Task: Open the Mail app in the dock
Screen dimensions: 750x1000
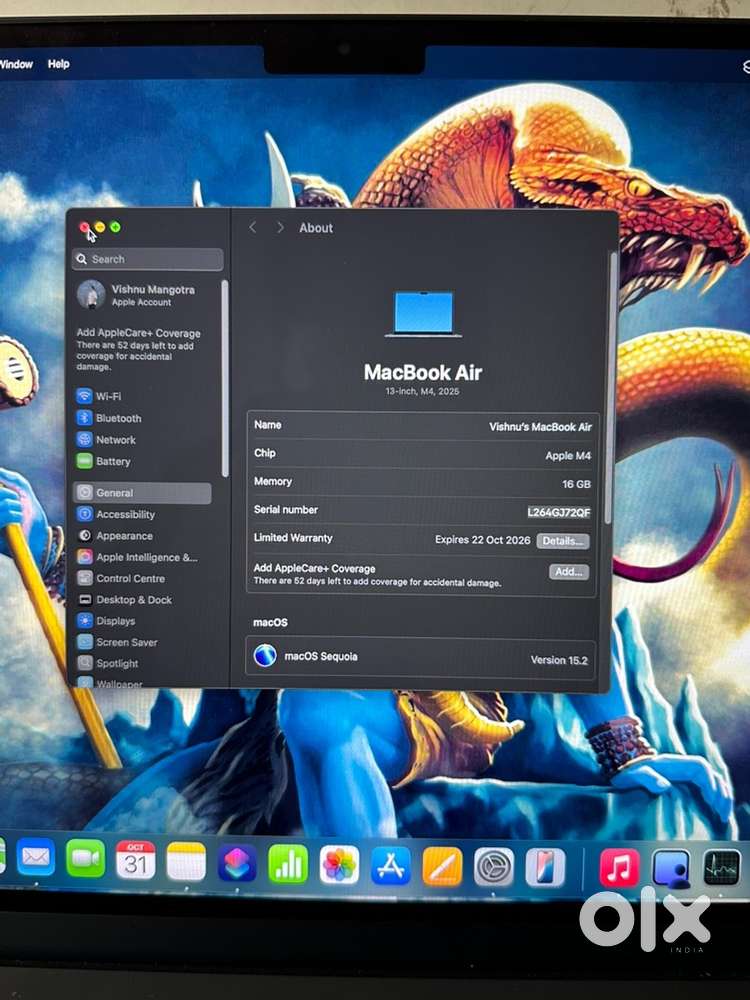Action: click(x=36, y=857)
